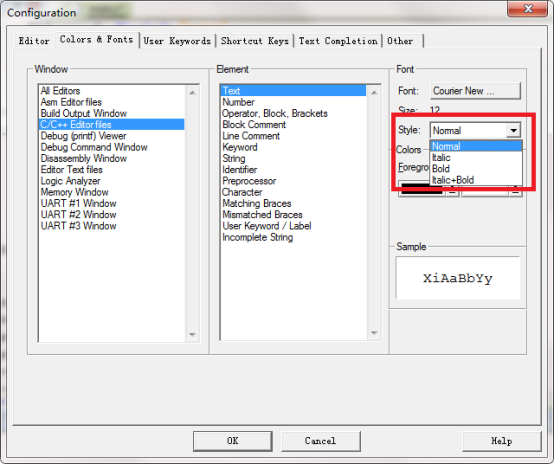Click the Cancel button
This screenshot has height=464, width=554.
320,441
